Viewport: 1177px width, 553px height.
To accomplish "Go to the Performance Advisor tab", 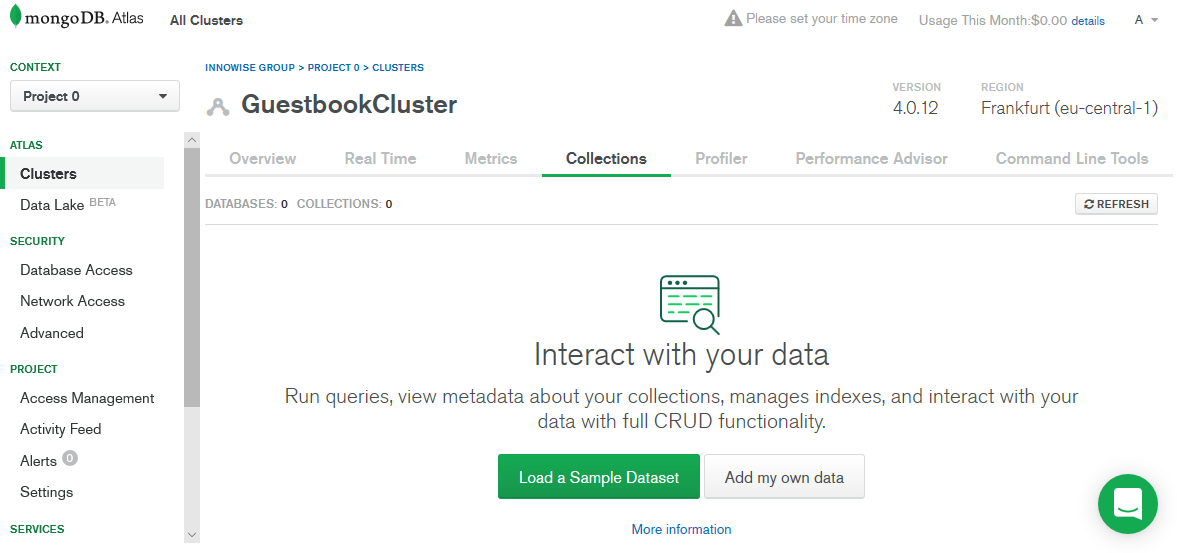I will tap(871, 158).
